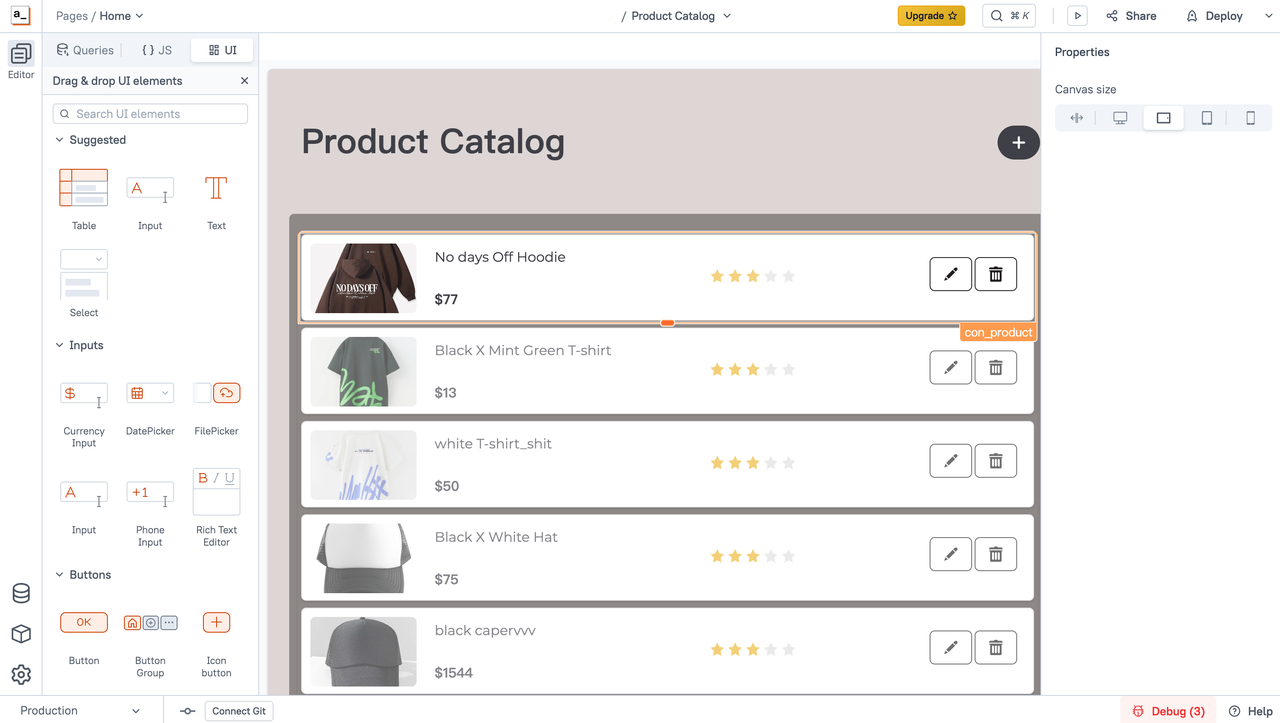The image size is (1280, 723).
Task: Click the pencil edit icon for No days Off Hoodie
Action: coord(950,274)
